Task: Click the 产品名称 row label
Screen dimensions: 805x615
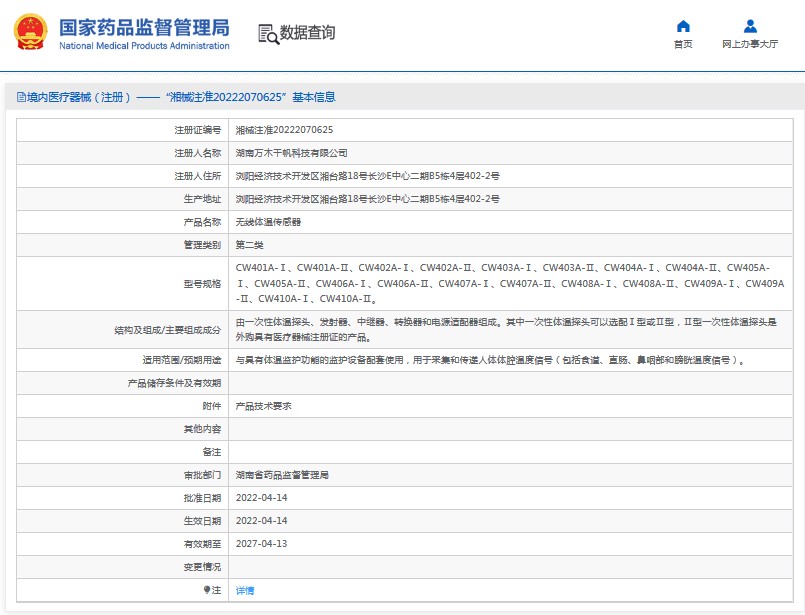Action: 202,222
